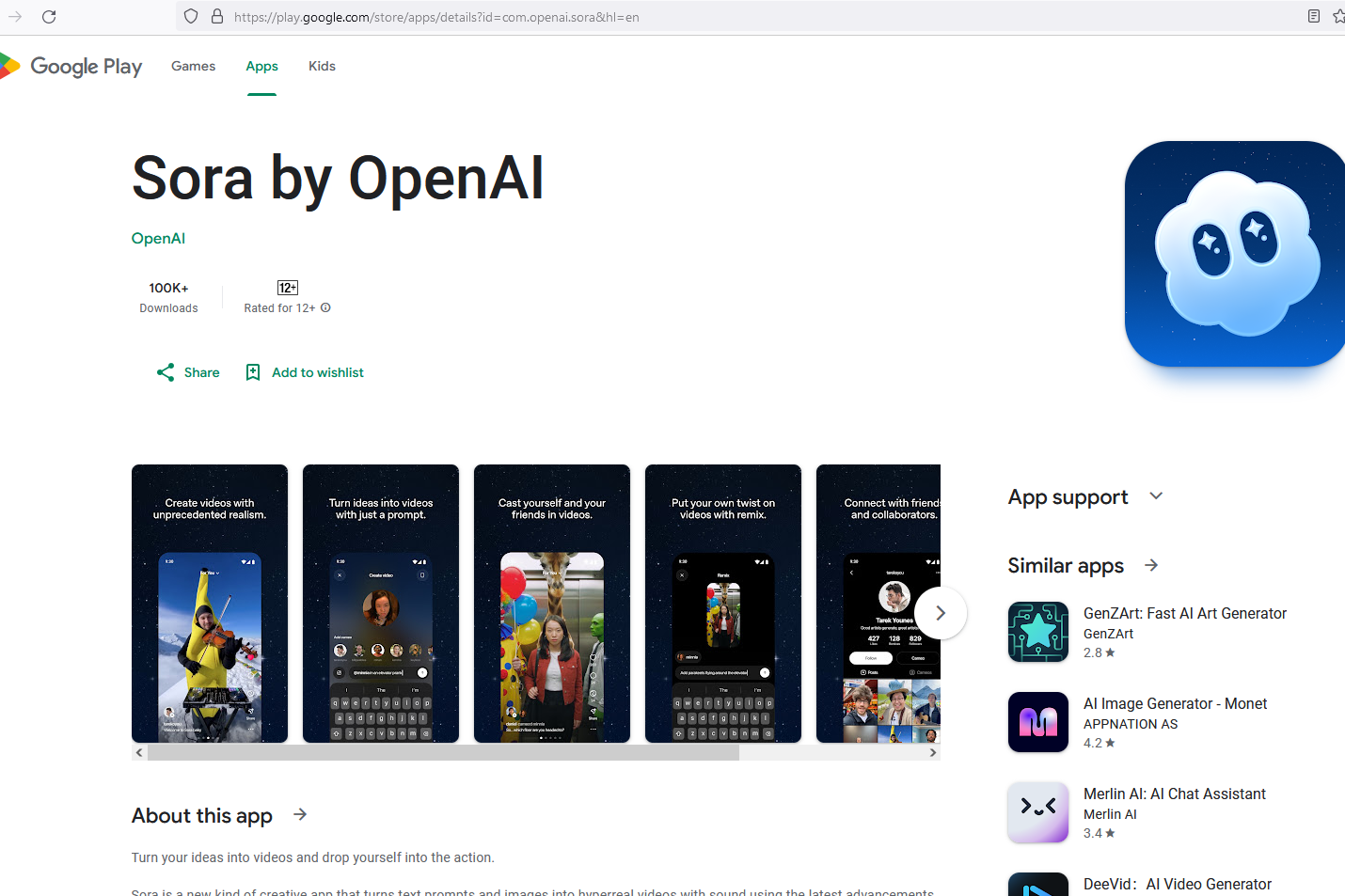Open the GenZArt app icon
The height and width of the screenshot is (896, 1345).
[1037, 632]
